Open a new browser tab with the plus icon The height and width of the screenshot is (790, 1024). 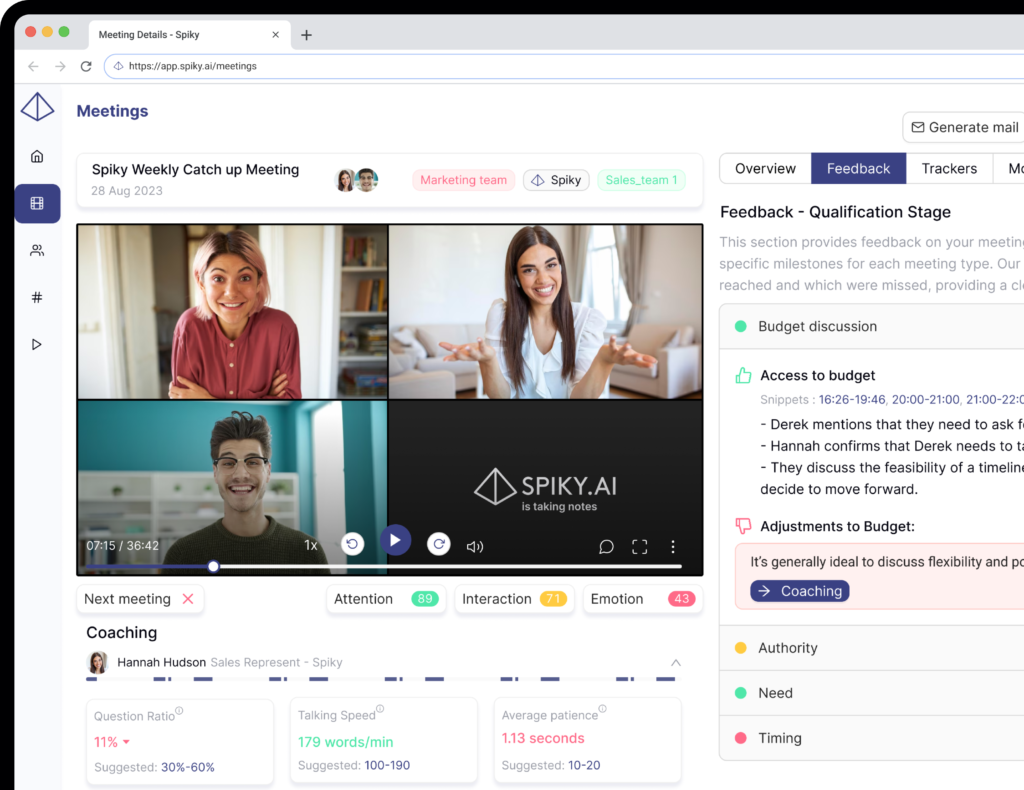[x=306, y=35]
